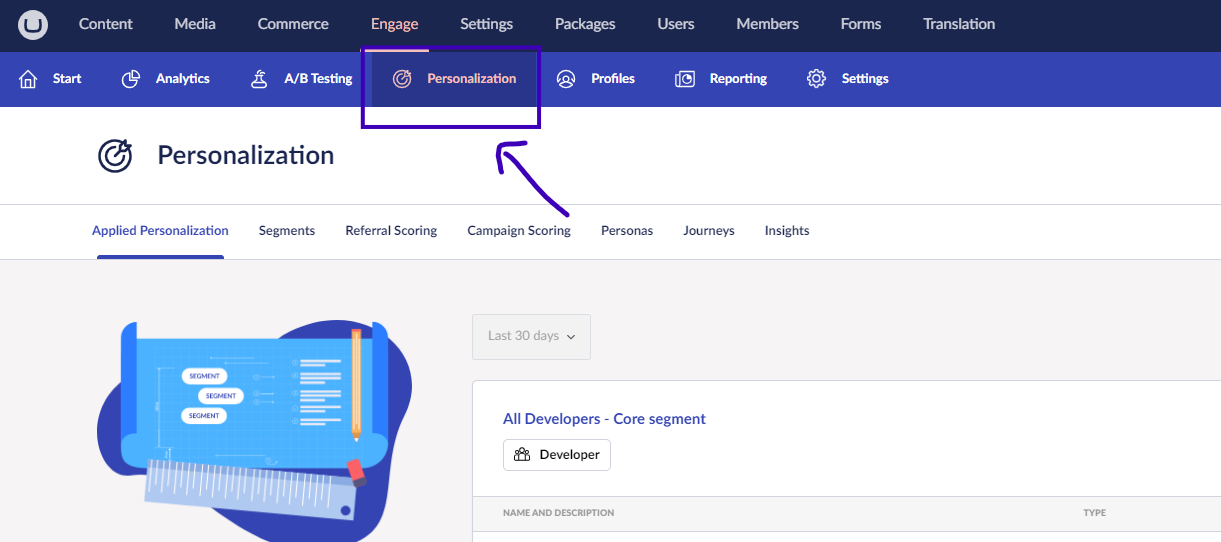
Task: Open the Journeys tab
Action: click(x=709, y=231)
